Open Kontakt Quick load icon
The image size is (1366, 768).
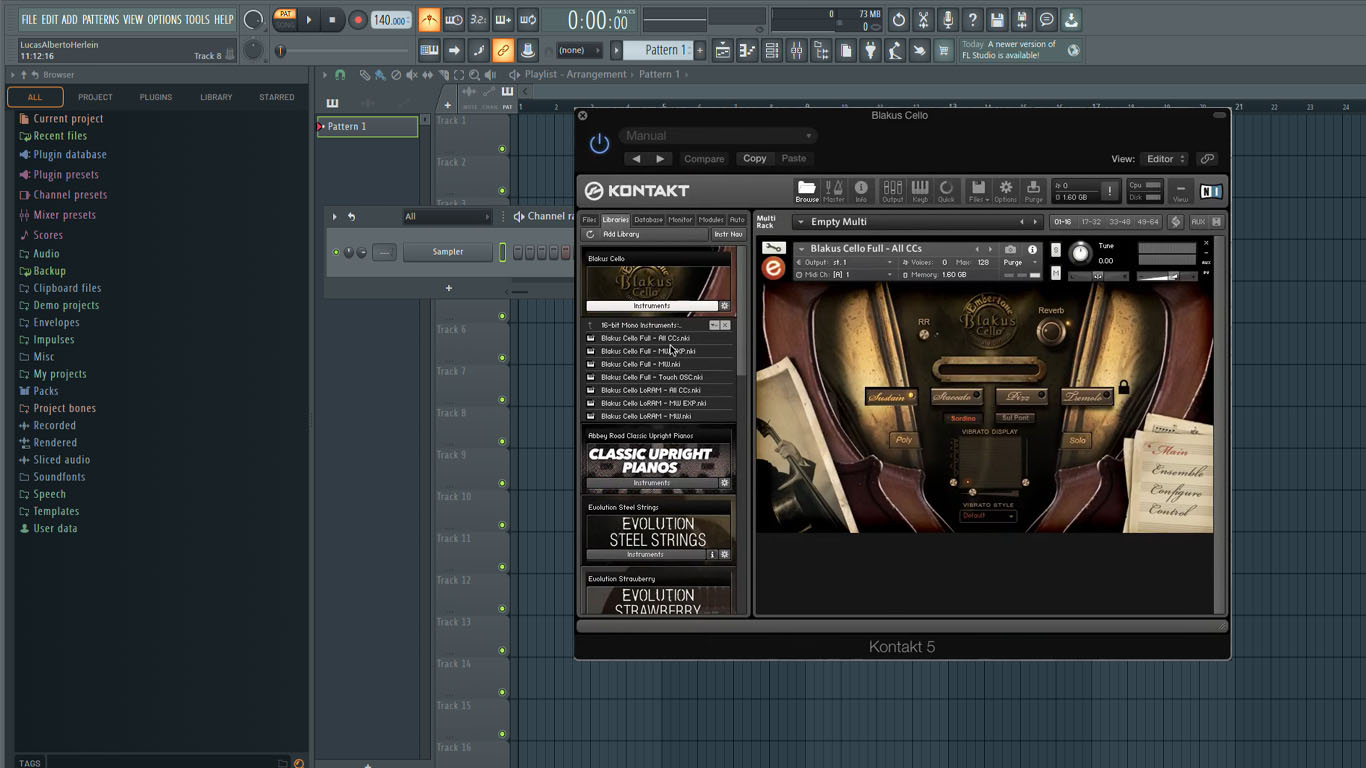946,191
